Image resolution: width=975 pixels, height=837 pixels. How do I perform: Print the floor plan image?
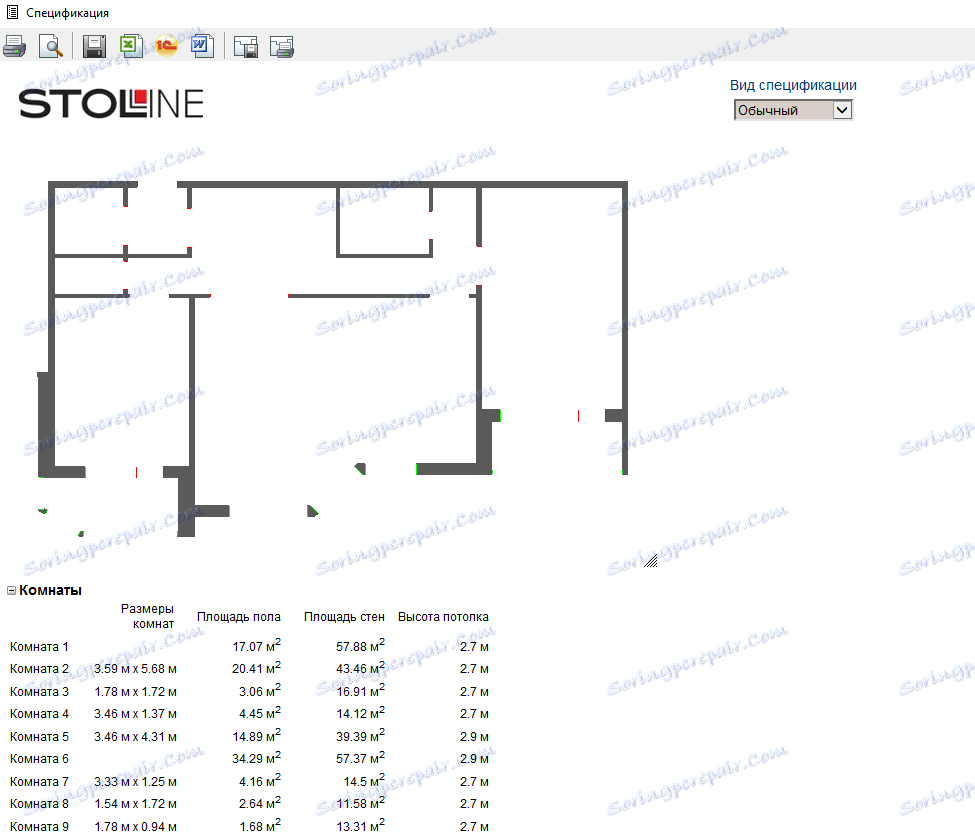pyautogui.click(x=282, y=47)
